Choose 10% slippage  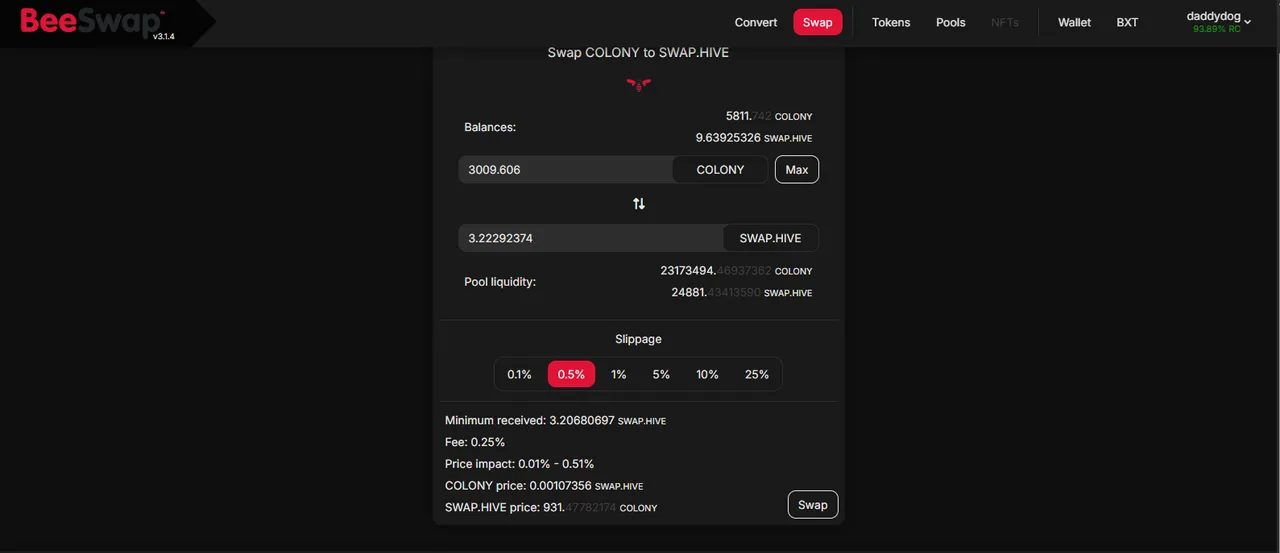pos(707,374)
